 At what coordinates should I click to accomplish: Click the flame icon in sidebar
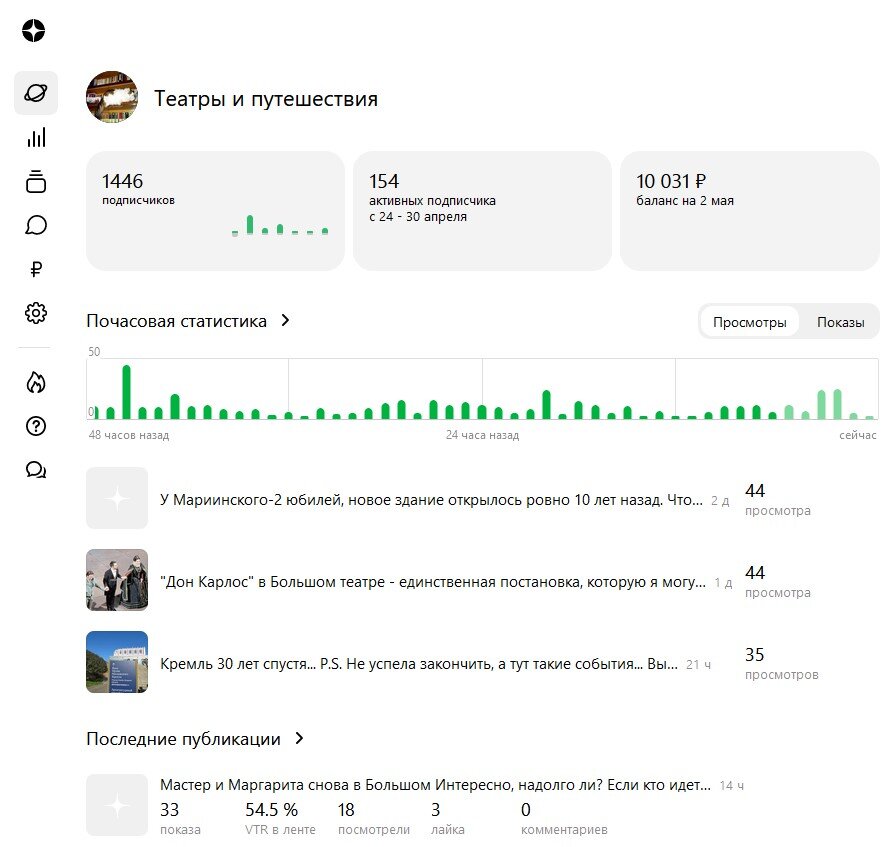[x=36, y=382]
